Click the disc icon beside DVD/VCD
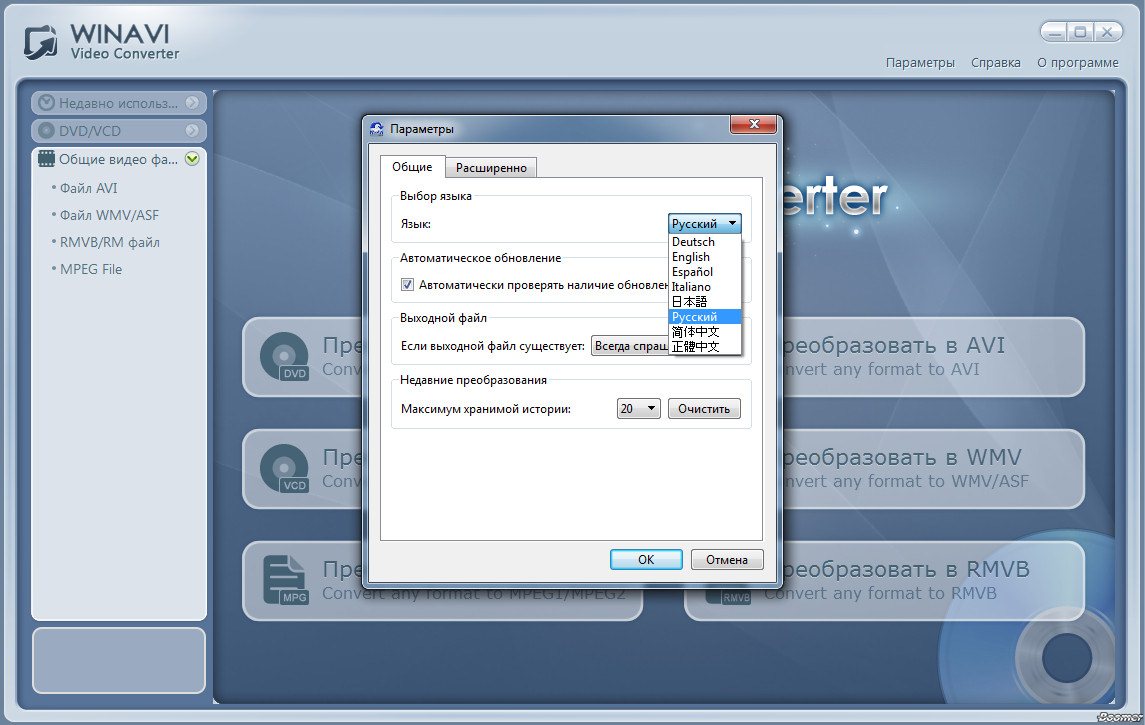This screenshot has height=725, width=1145. click(x=46, y=131)
